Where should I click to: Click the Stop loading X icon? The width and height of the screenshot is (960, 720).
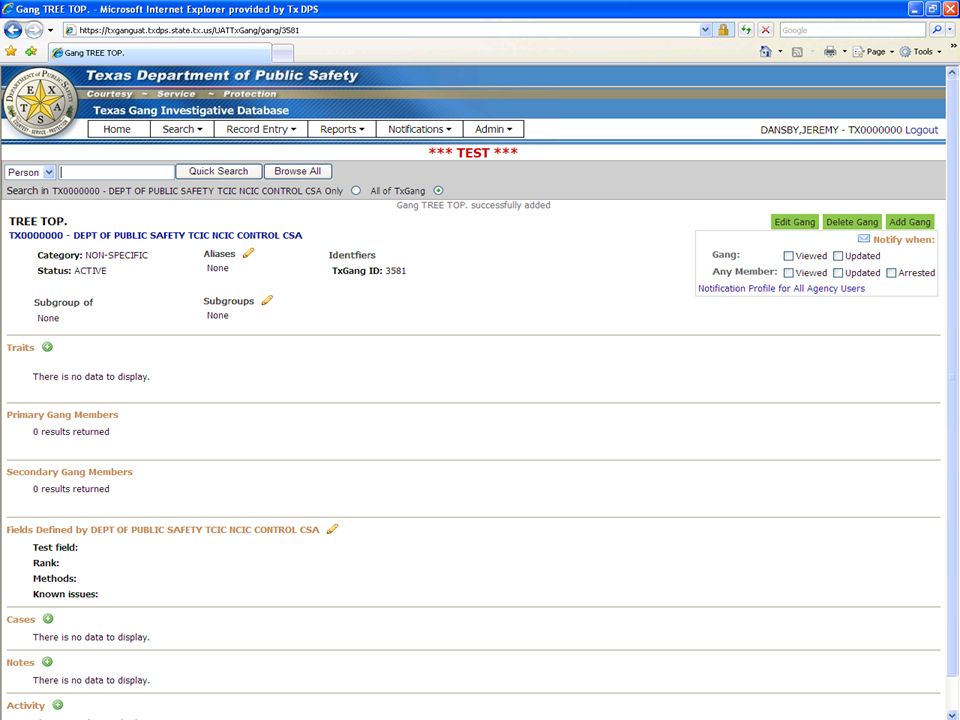point(765,29)
